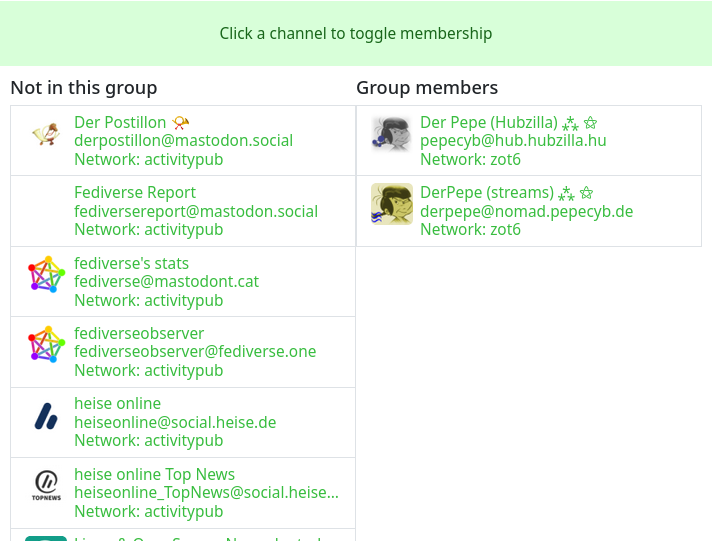Remove Der Pepe (Hubzilla) from group
This screenshot has width=712, height=541.
click(x=488, y=123)
